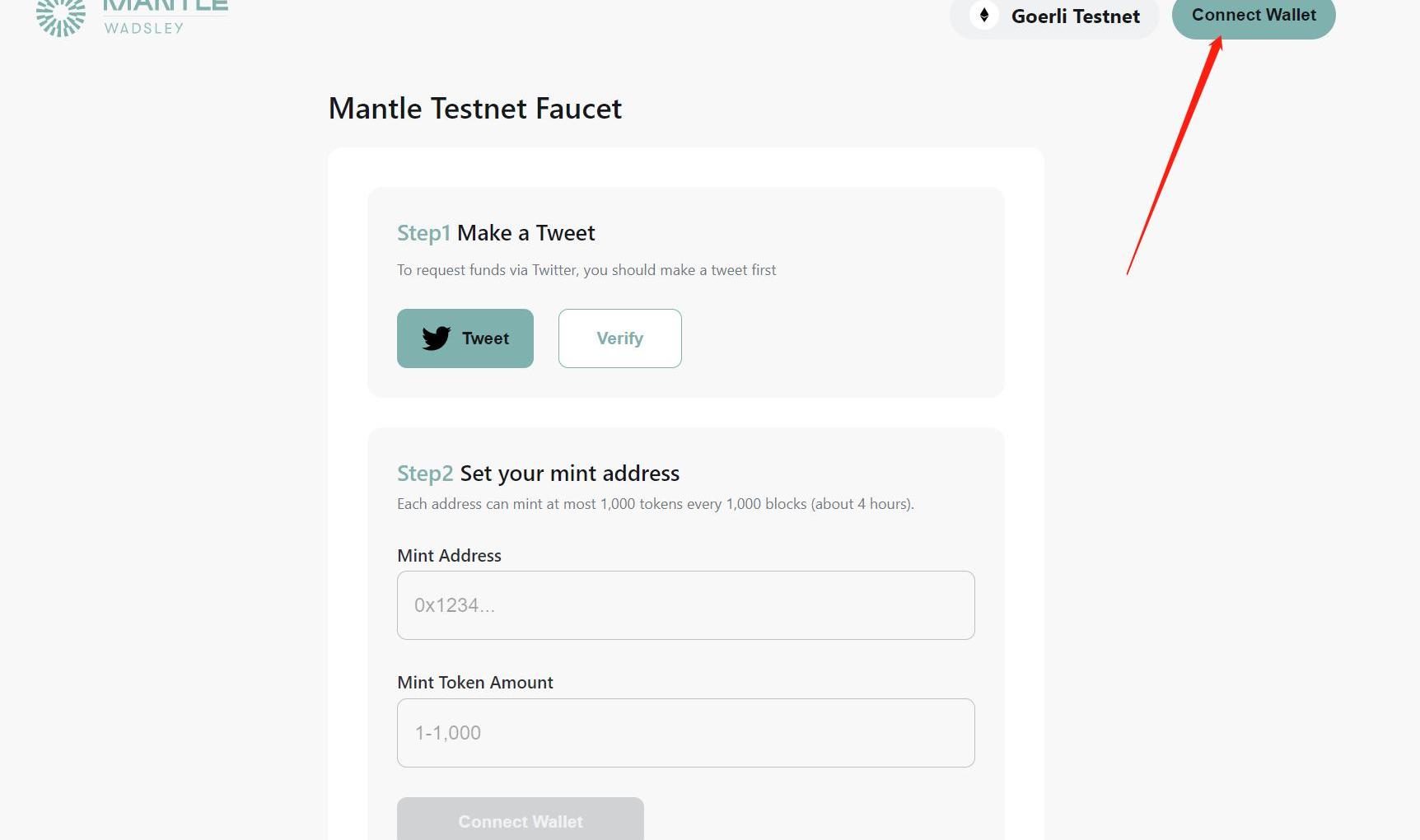Click the Mint Address field label
Viewport: 1420px width, 840px height.
(449, 556)
